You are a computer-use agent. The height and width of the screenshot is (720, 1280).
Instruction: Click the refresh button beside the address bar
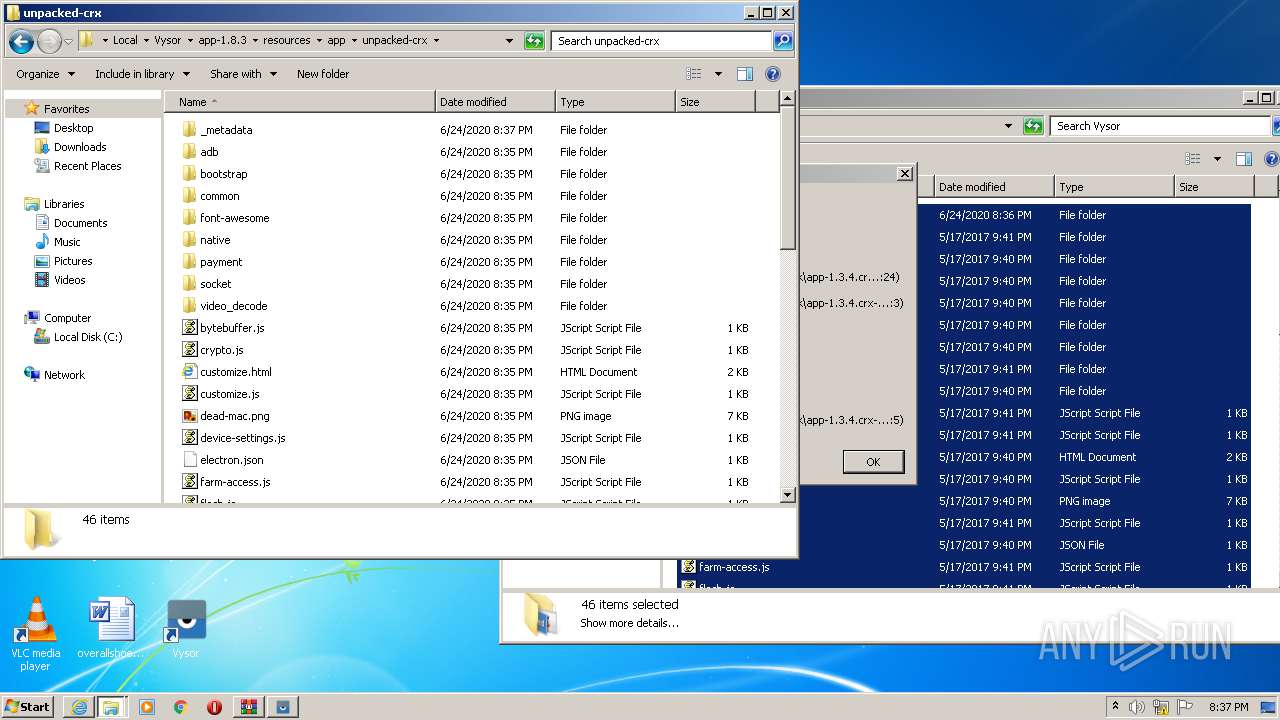(535, 41)
